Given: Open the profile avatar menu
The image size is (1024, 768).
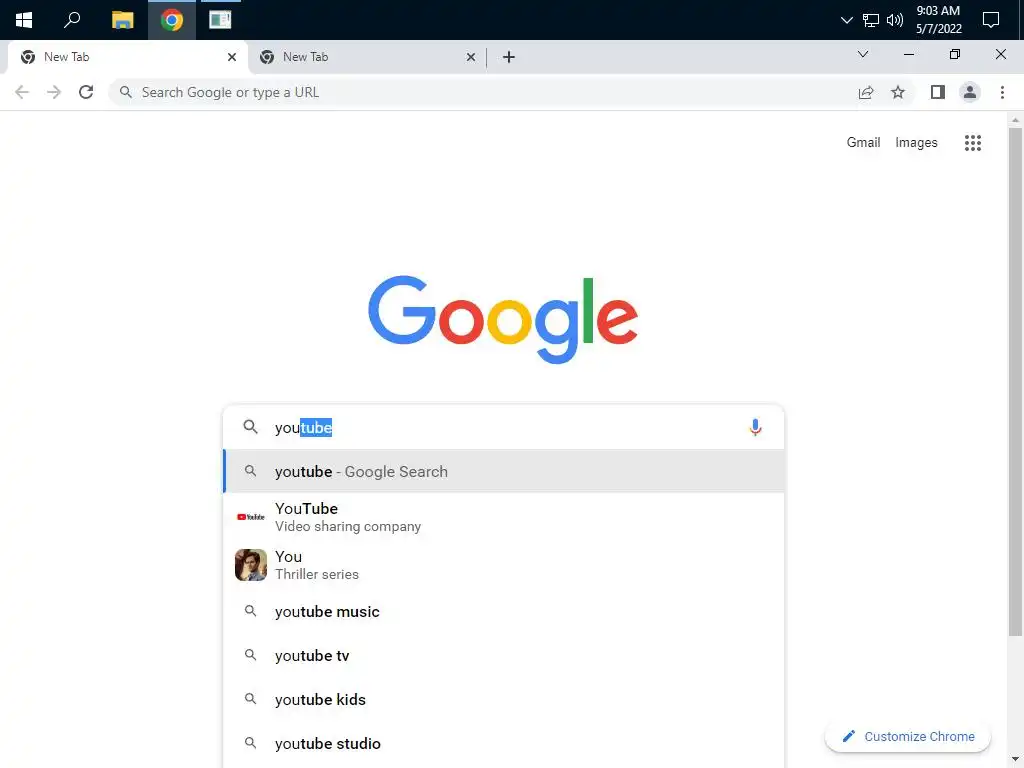Looking at the screenshot, I should [970, 92].
